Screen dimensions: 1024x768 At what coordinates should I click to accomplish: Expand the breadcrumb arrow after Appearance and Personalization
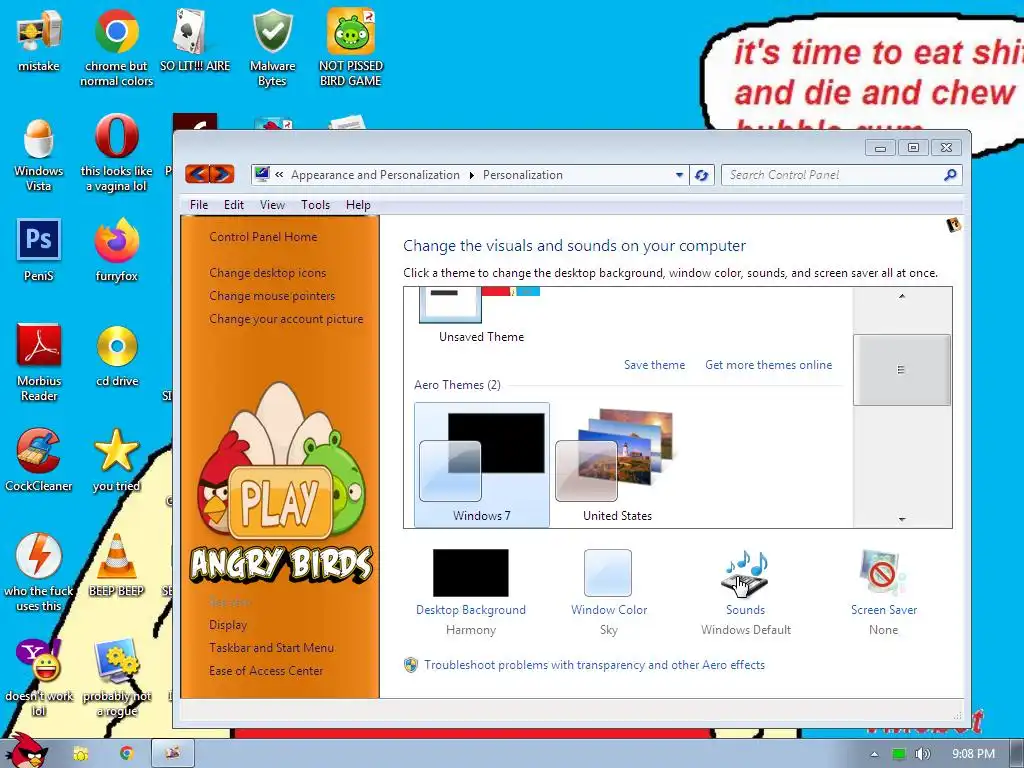click(472, 175)
